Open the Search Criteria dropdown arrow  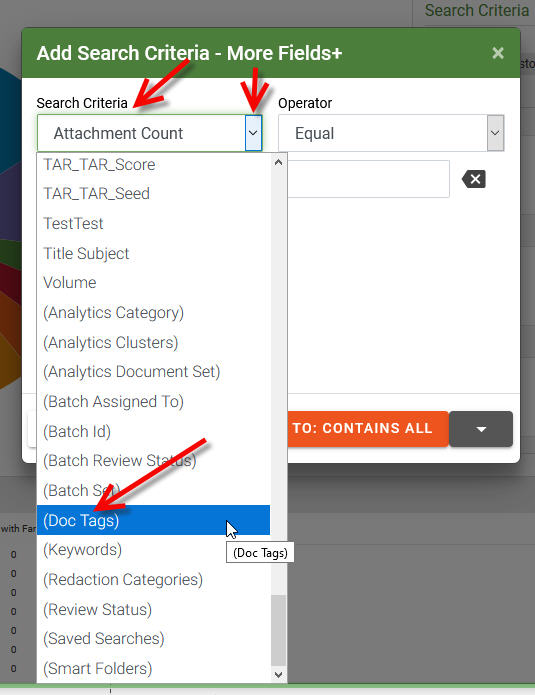click(253, 133)
